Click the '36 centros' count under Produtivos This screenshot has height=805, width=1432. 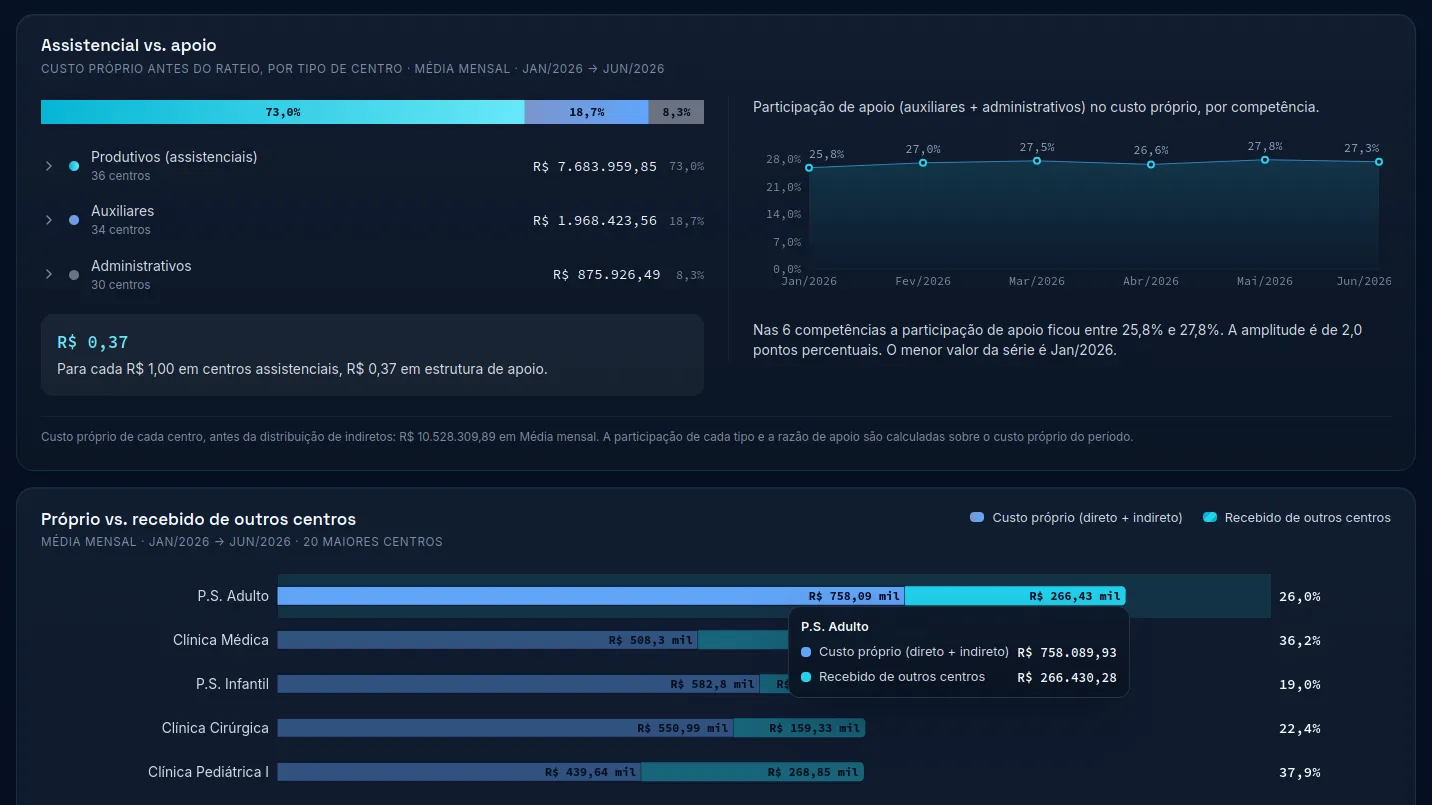[x=121, y=176]
